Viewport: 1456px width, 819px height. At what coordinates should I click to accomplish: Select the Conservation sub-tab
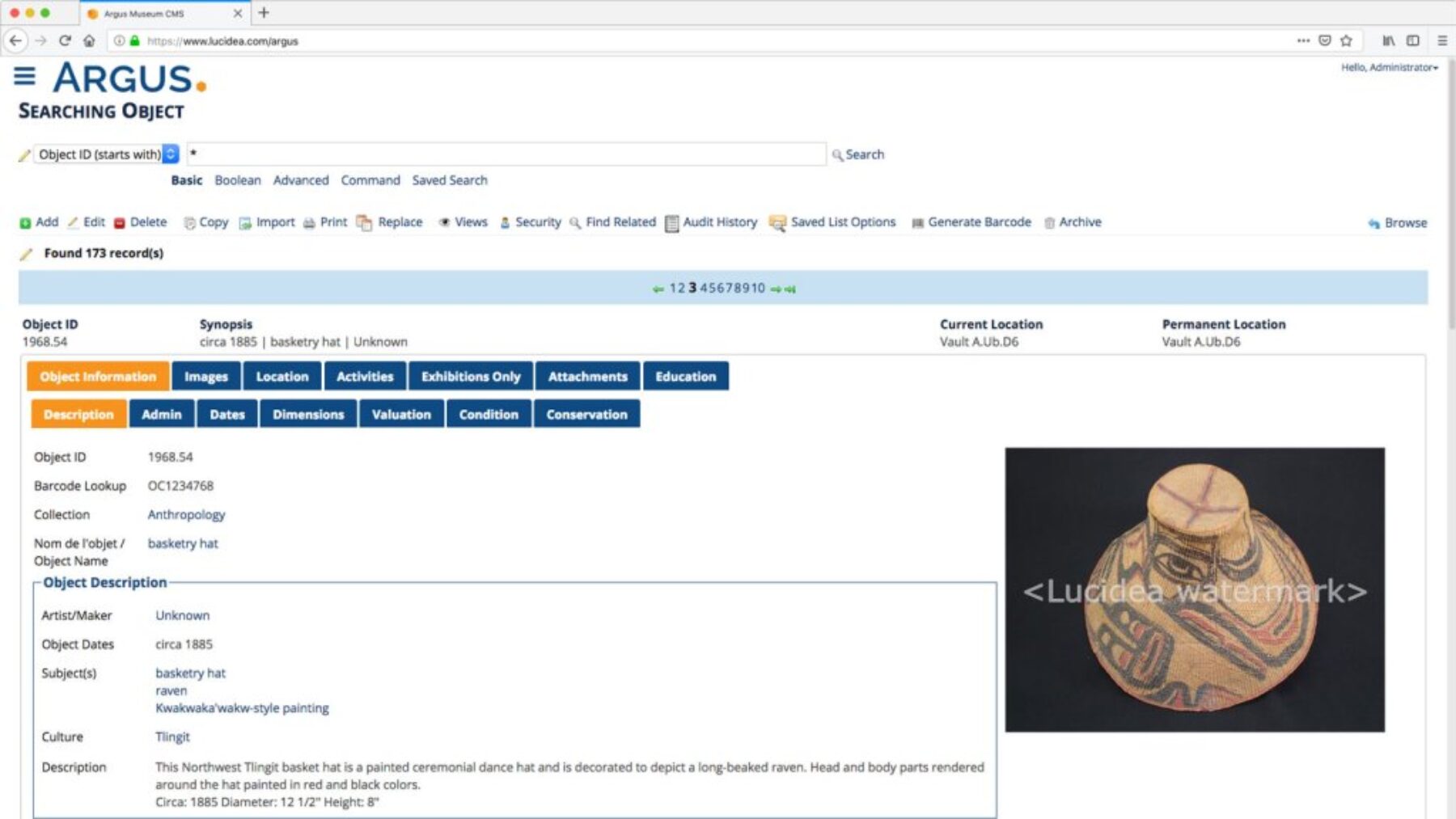[586, 415]
